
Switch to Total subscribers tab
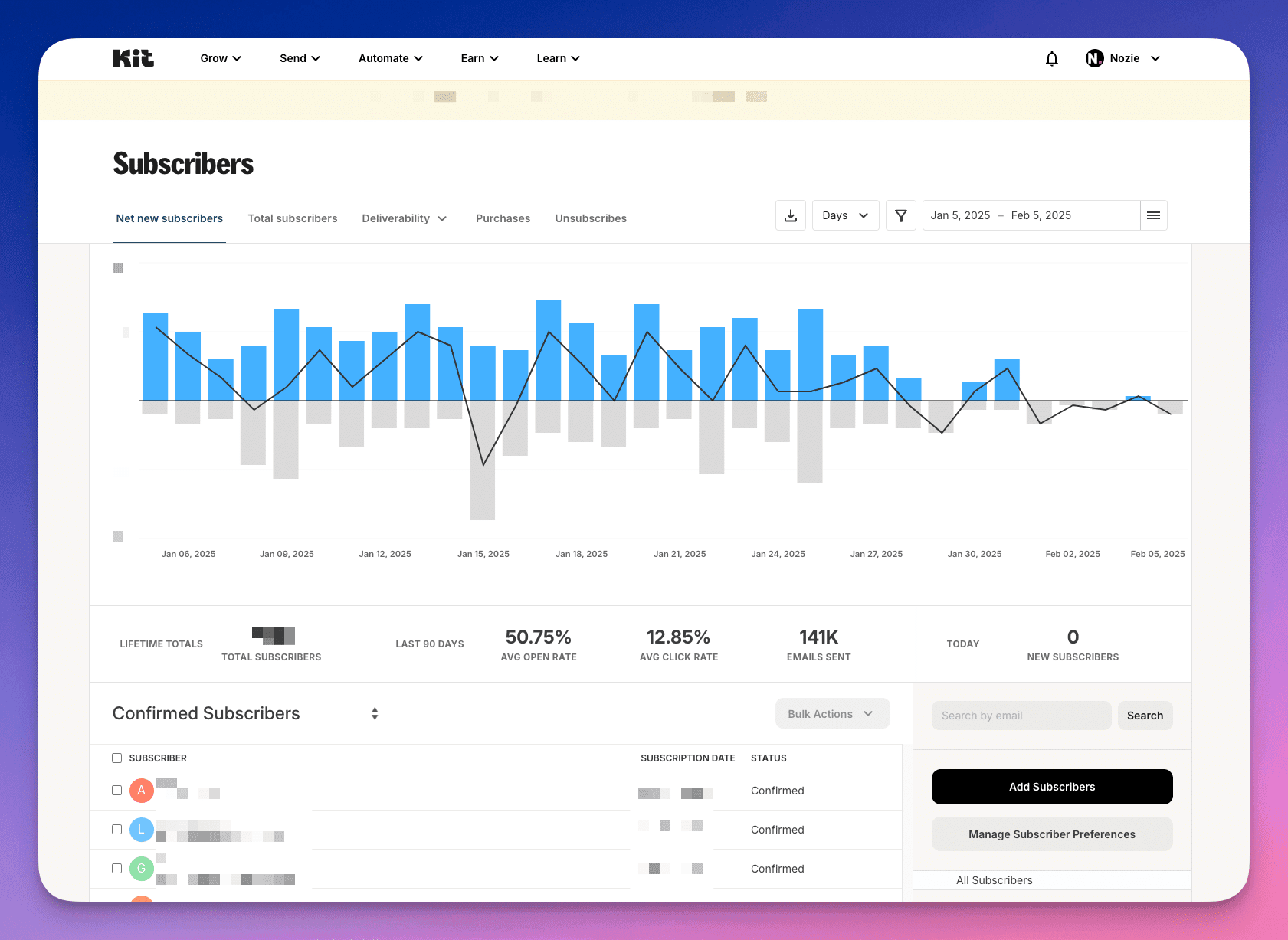pos(293,218)
